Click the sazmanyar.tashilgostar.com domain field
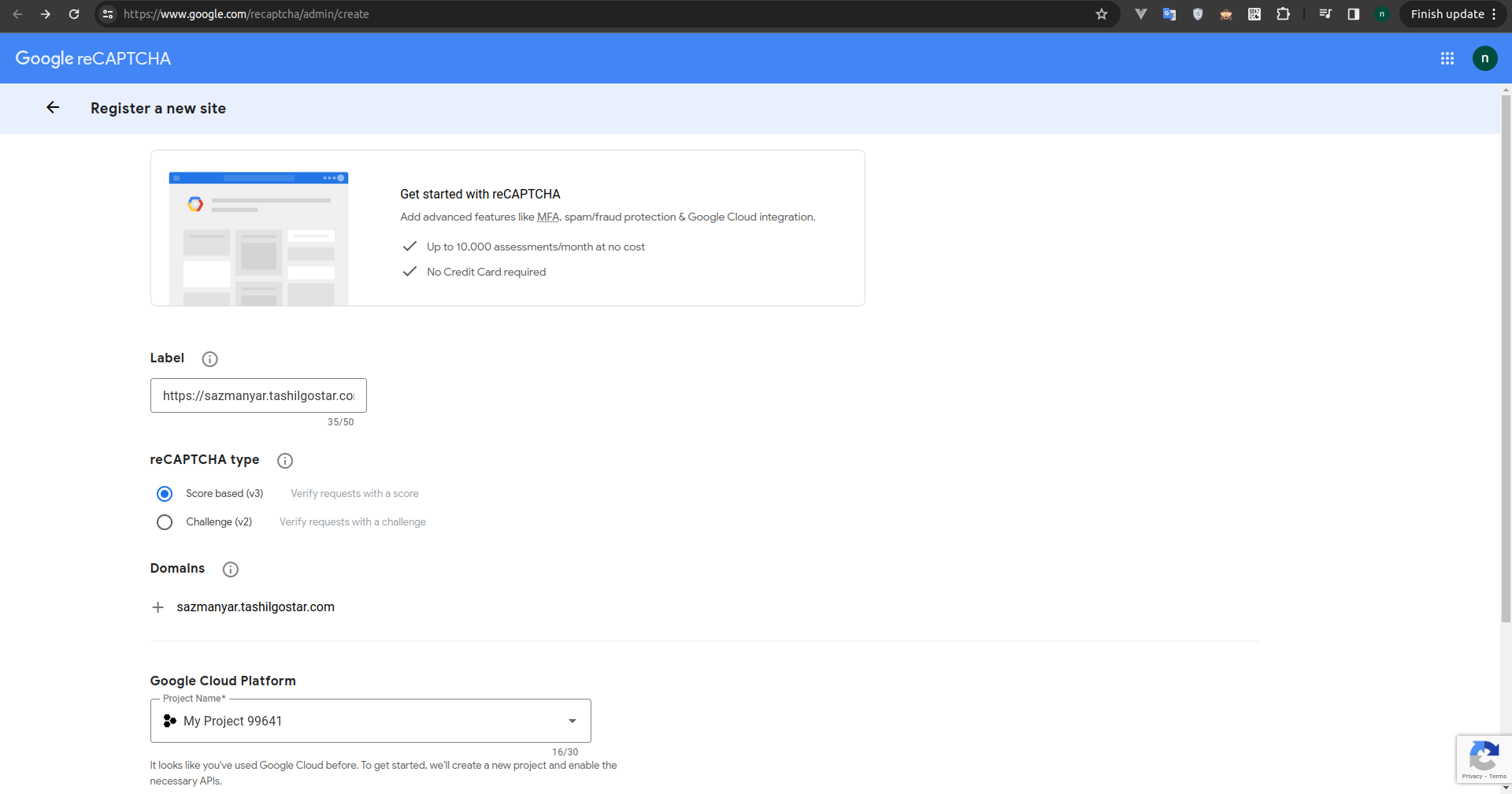Viewport: 1512px width, 794px height. pos(255,607)
